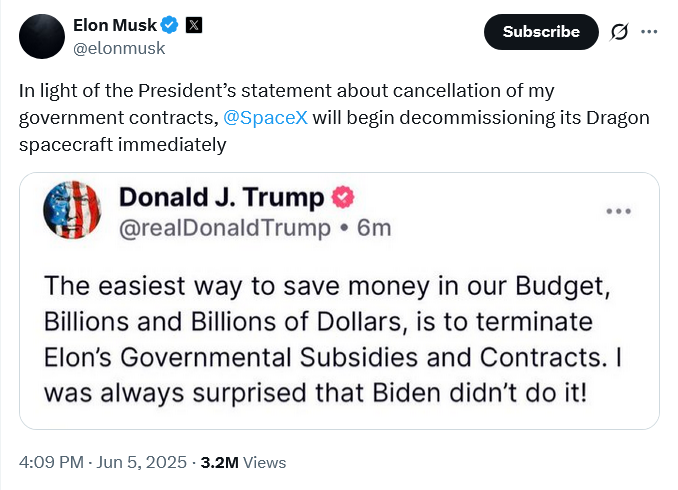Screen dimensions: 678x490
Task: Click the X affiliation badge
Action: coord(194,25)
